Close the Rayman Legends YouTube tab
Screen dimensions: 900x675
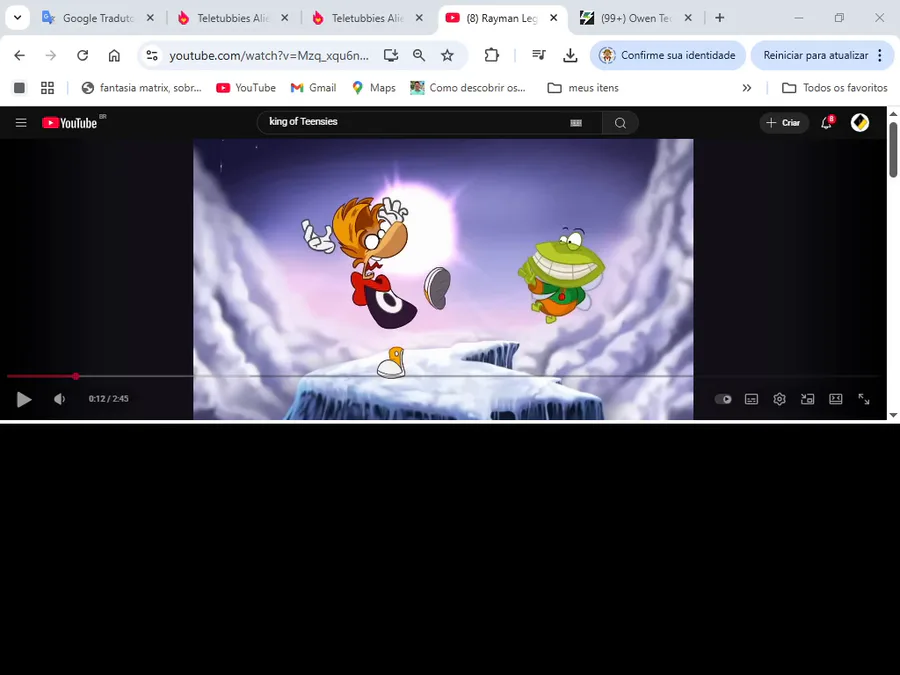pos(554,18)
